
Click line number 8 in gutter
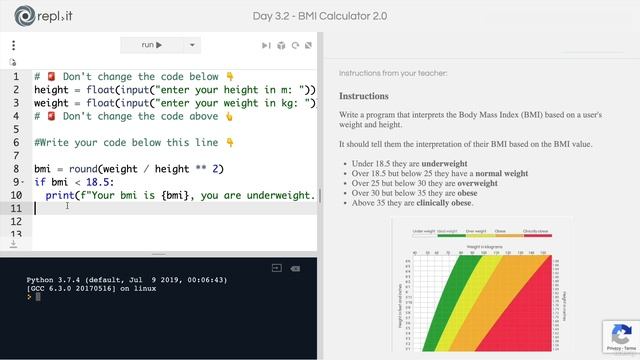point(16,169)
